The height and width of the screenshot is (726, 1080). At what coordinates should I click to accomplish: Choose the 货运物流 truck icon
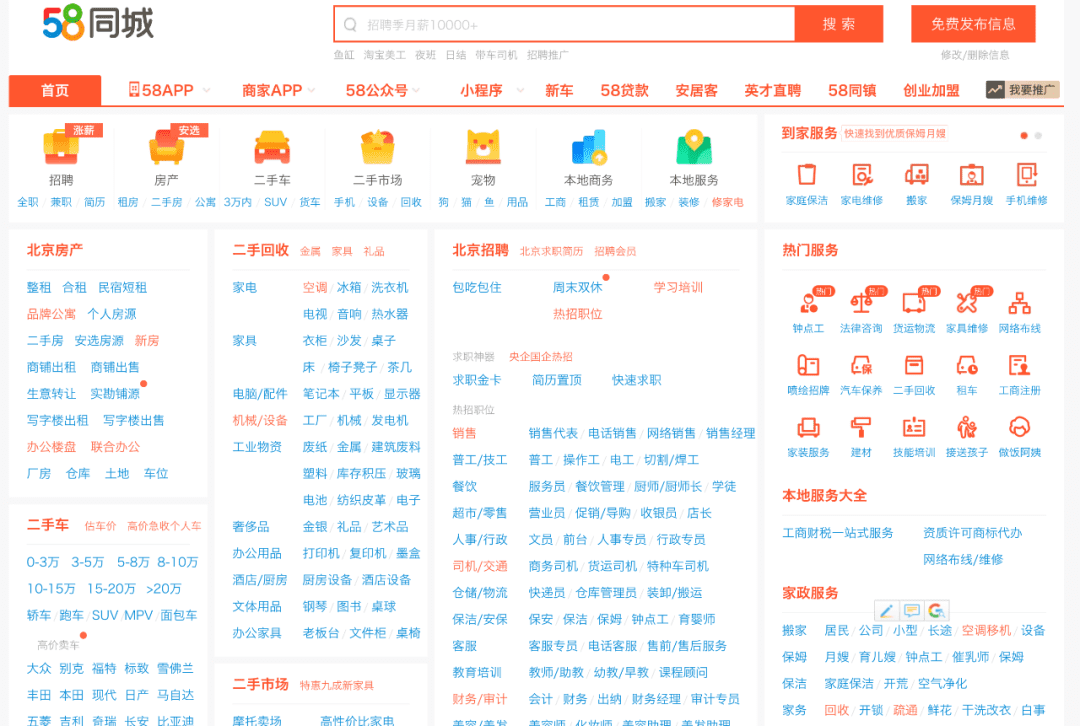point(913,303)
